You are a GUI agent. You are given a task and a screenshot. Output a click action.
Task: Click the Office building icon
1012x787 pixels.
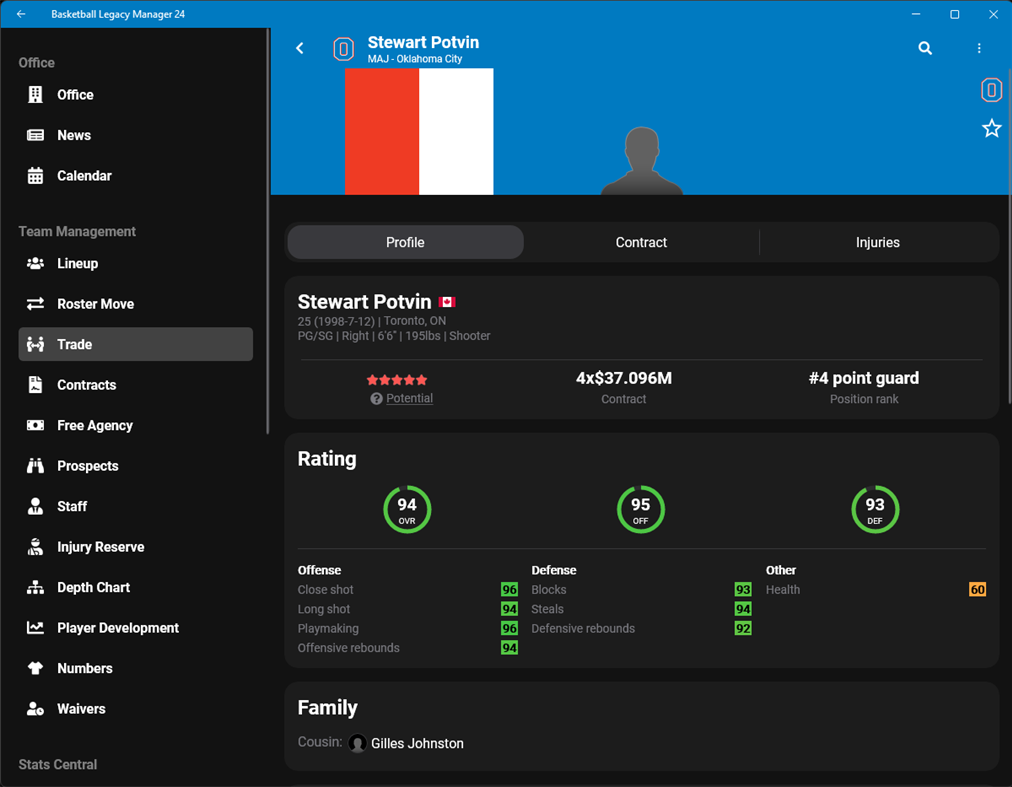click(x=35, y=95)
